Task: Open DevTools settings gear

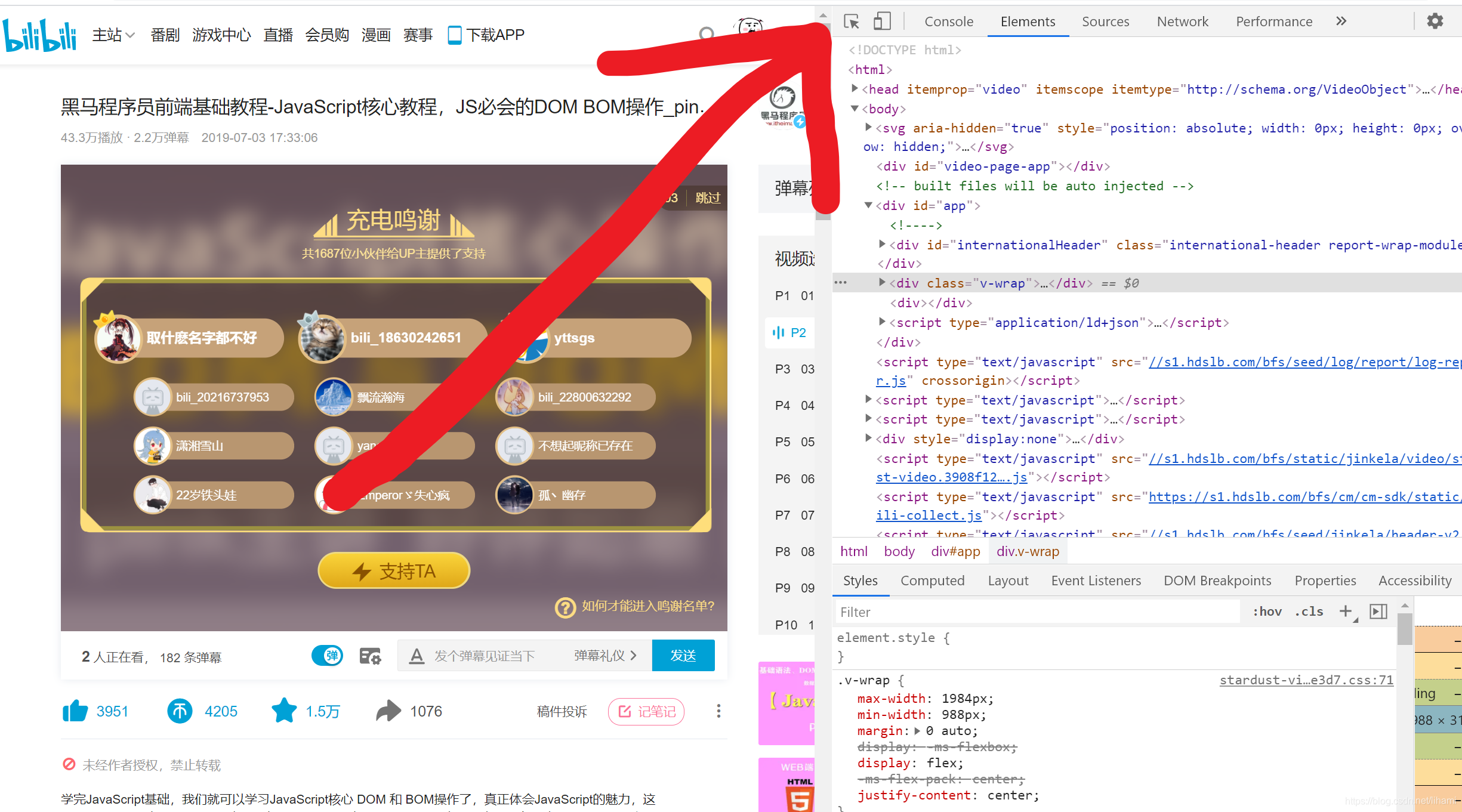Action: point(1435,21)
